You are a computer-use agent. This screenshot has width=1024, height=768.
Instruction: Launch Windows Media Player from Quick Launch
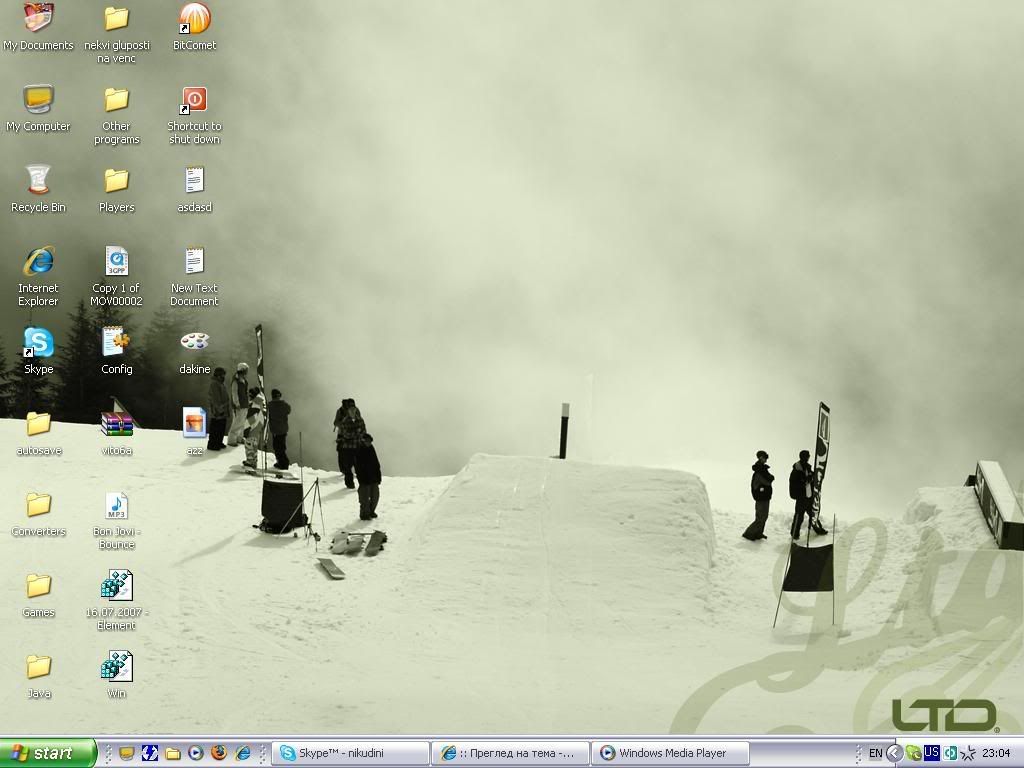click(x=196, y=753)
